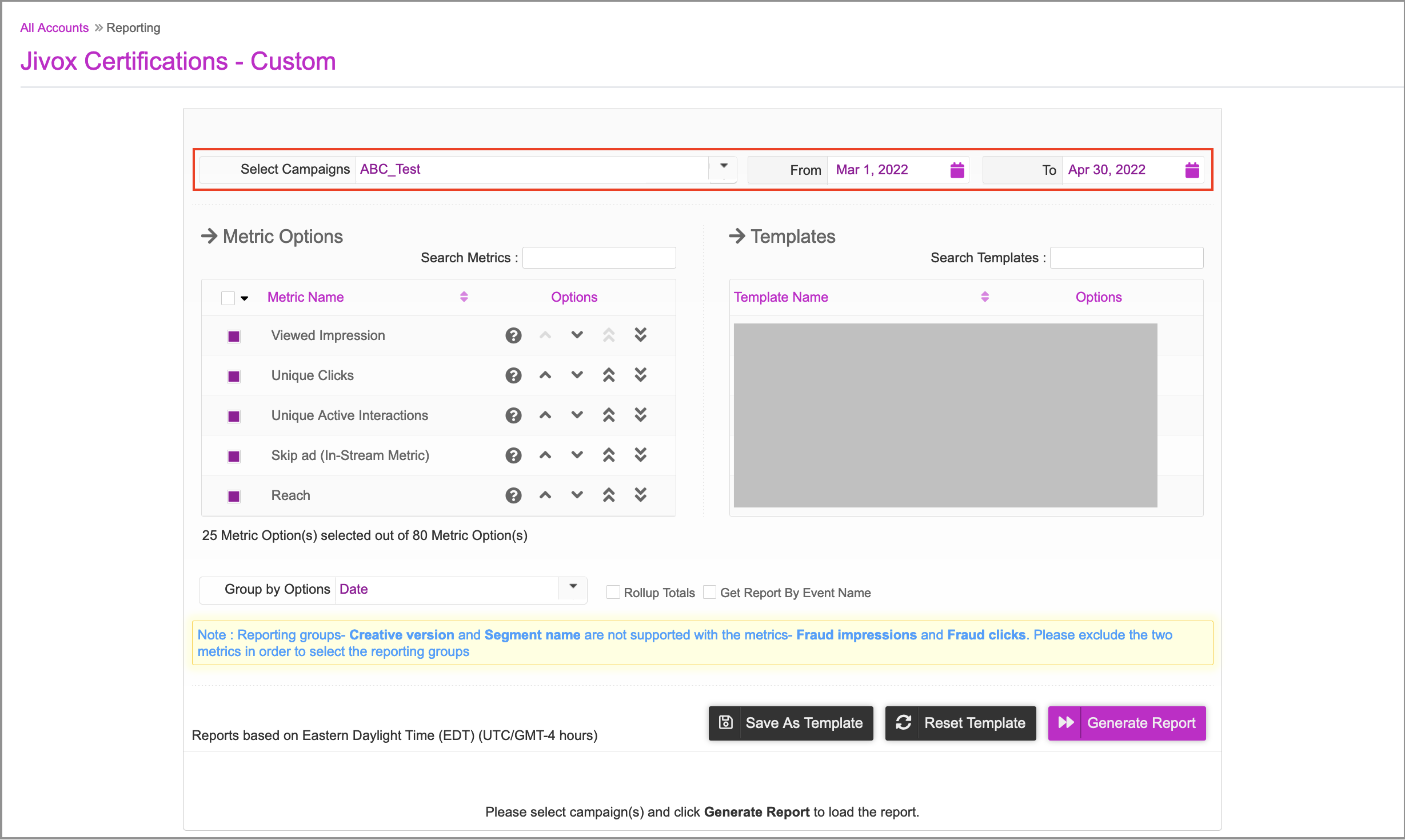Move Unique Active Interactions to top
The height and width of the screenshot is (840, 1405).
[609, 415]
